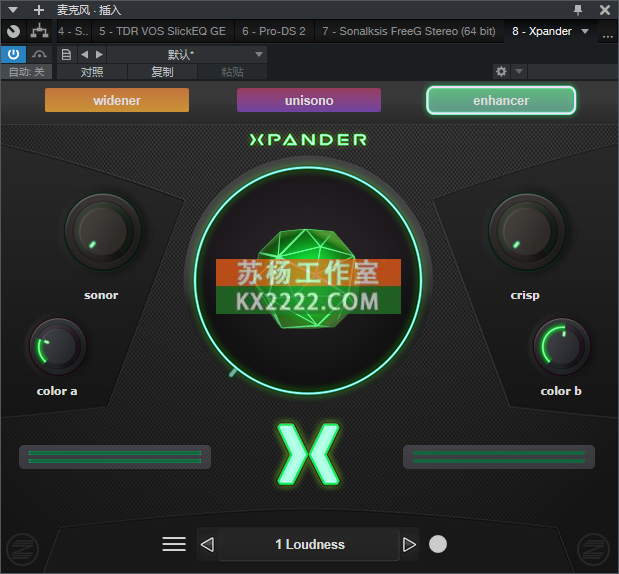This screenshot has height=574, width=619.
Task: Open the insert list dropdown triangle
Action: point(13,10)
